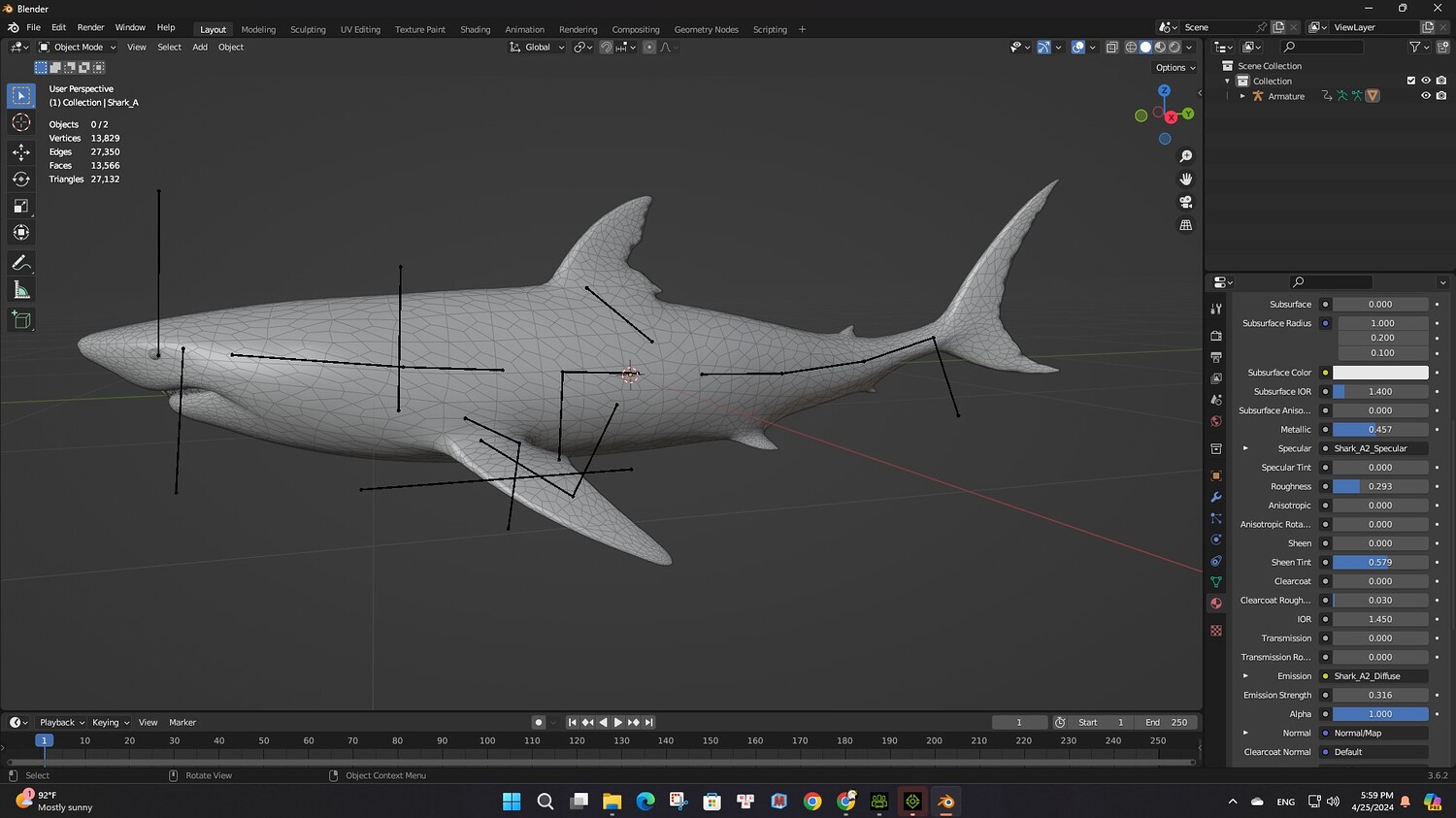Open the Texture properties tab
The width and height of the screenshot is (1456, 818).
(x=1216, y=631)
